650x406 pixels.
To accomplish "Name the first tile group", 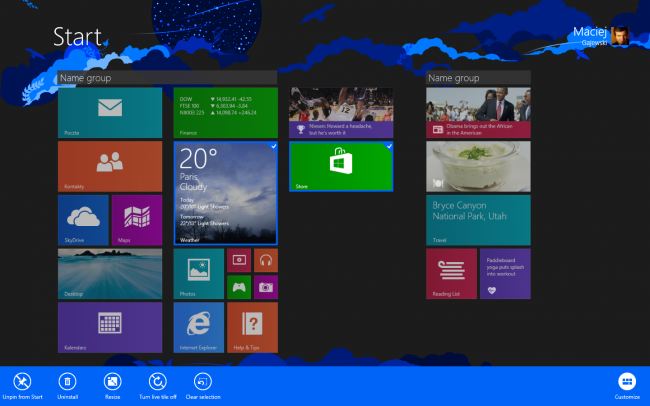I will (x=167, y=78).
